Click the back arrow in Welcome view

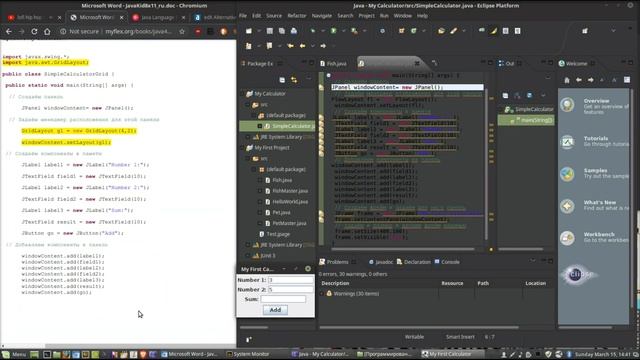579,80
